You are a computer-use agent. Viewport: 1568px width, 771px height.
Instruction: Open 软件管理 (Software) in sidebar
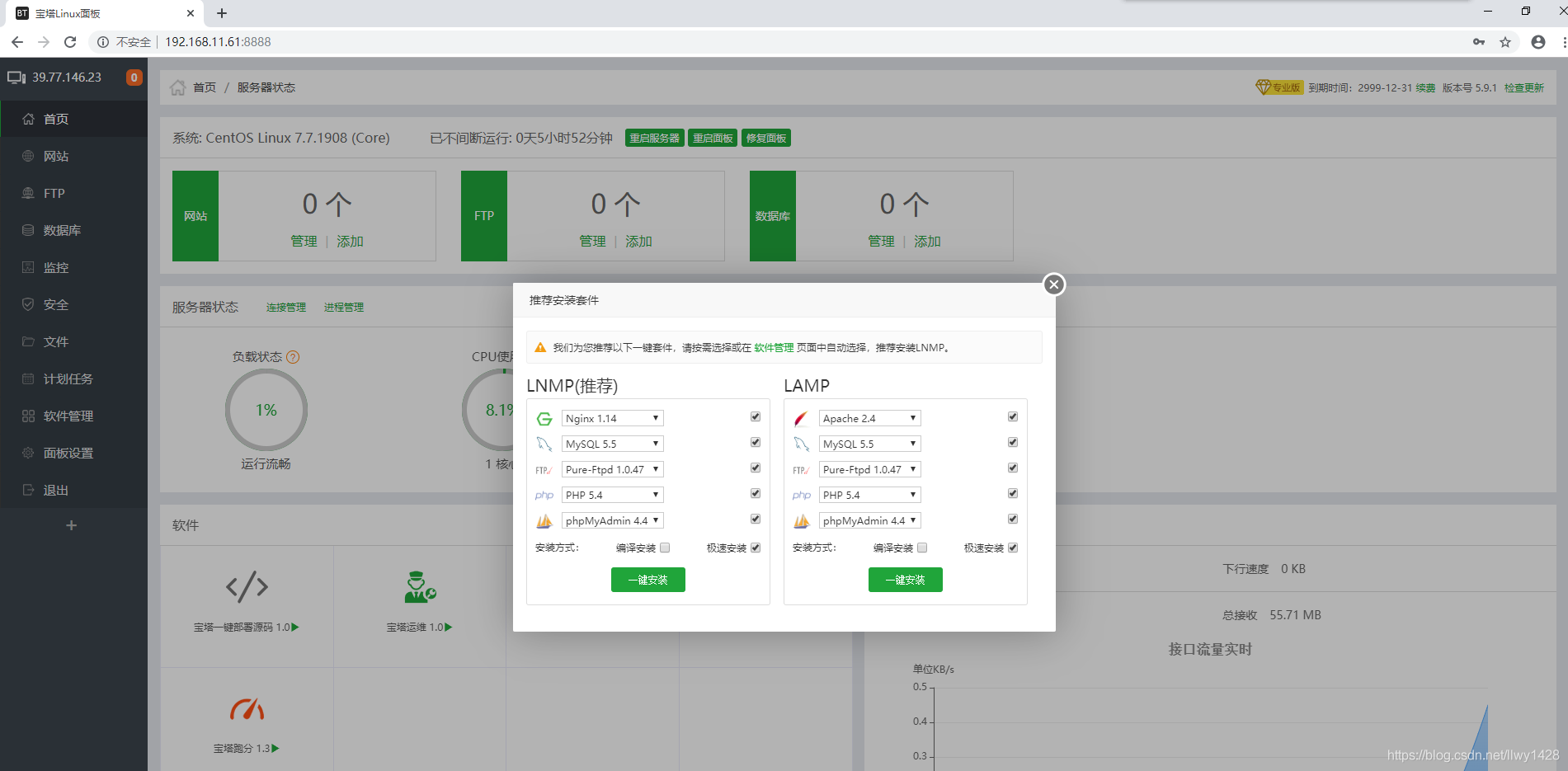[73, 416]
